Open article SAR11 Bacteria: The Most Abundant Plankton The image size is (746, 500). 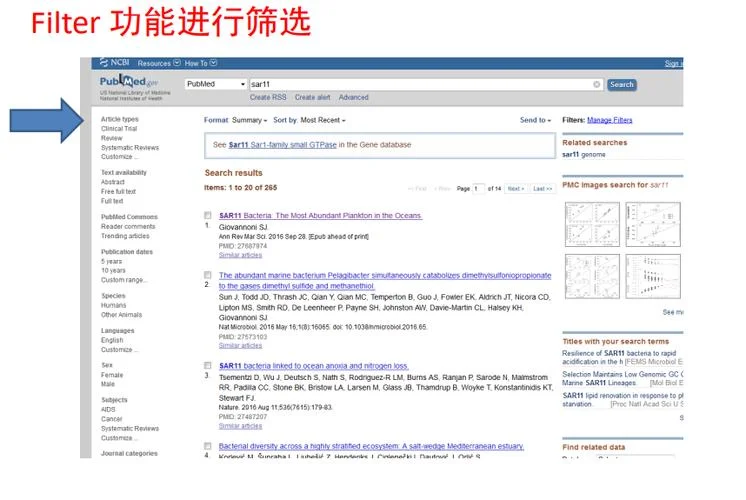tap(320, 216)
